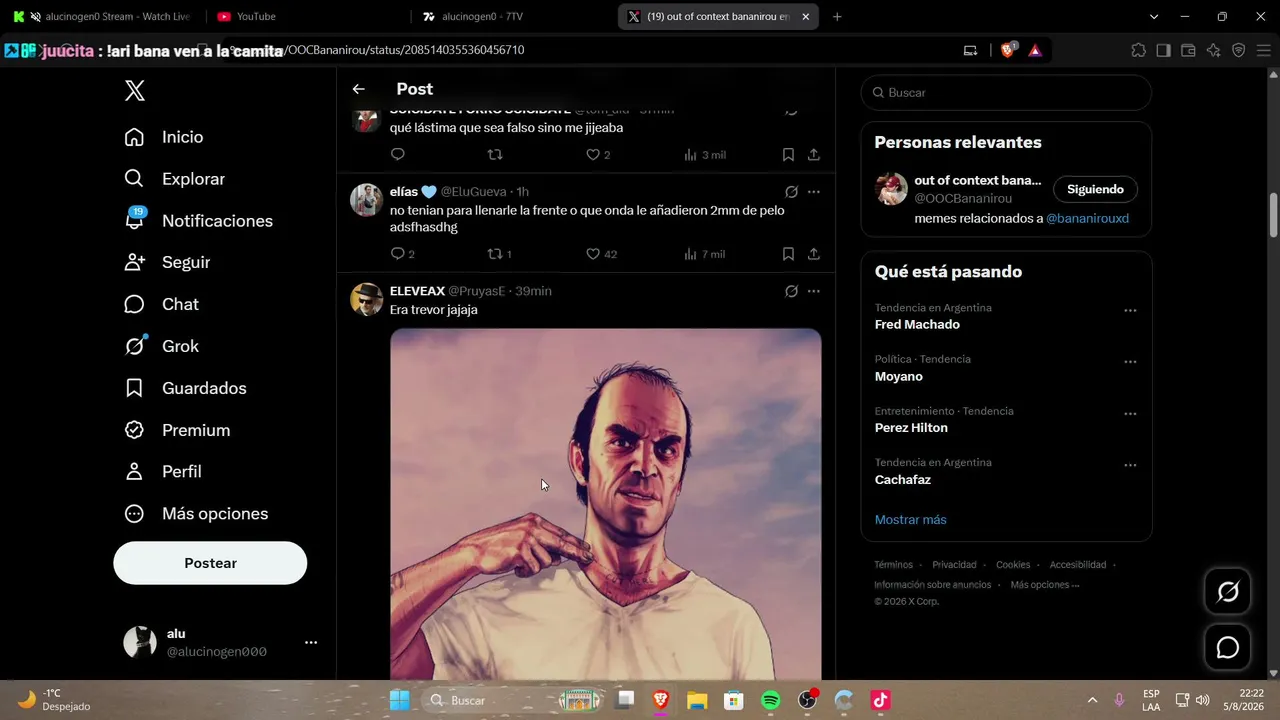
Task: Open options for Moyano trend
Action: pyautogui.click(x=1130, y=362)
